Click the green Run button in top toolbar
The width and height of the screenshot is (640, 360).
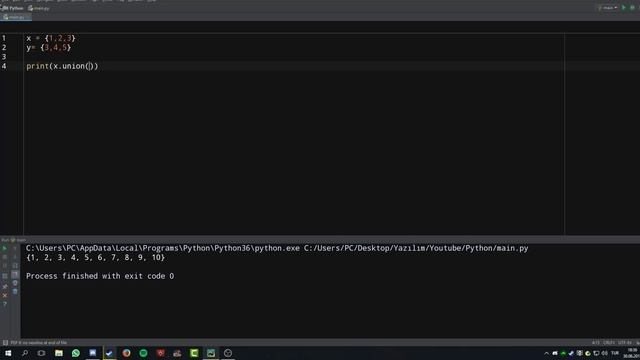(x=623, y=8)
